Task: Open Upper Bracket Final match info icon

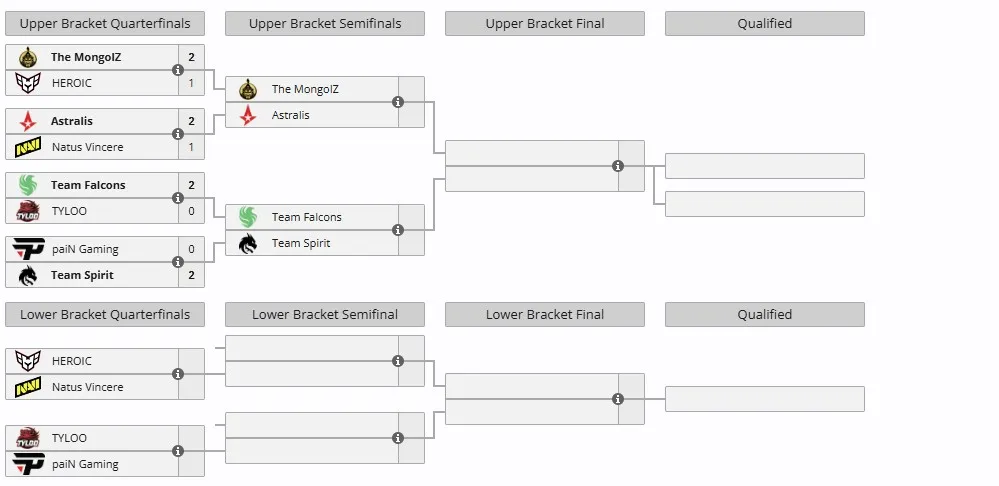Action: pos(617,166)
